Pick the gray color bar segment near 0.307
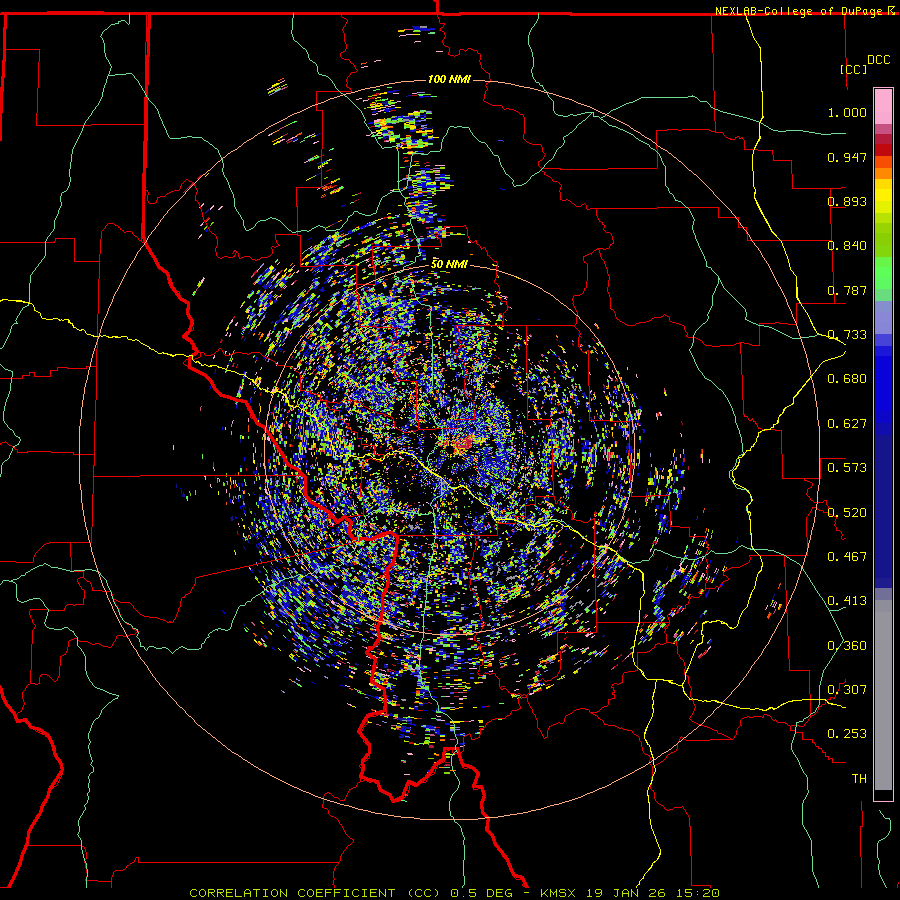 tap(883, 695)
